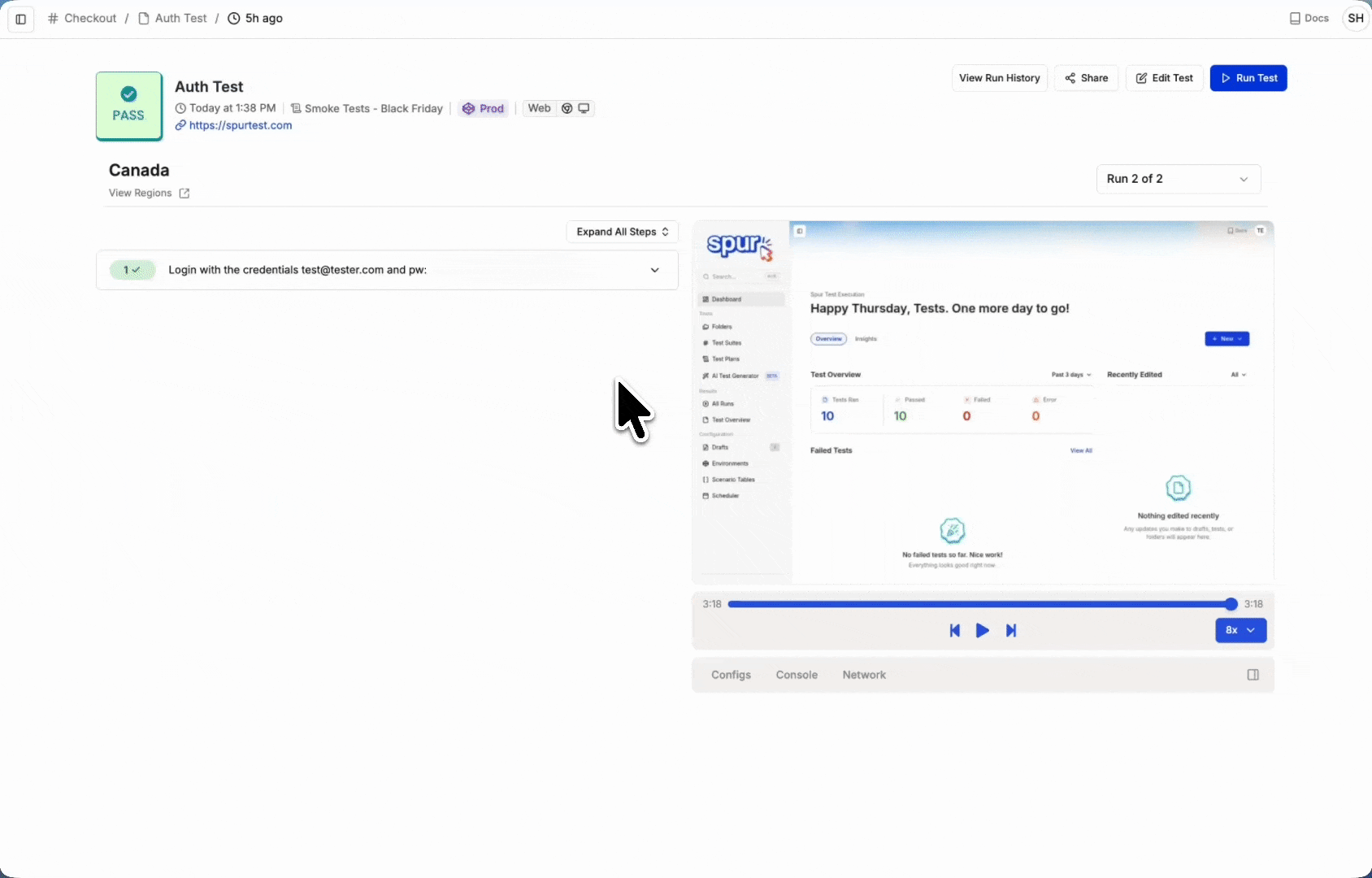Click the elapsed time 3:18 label
The image size is (1372, 878).
pos(712,604)
